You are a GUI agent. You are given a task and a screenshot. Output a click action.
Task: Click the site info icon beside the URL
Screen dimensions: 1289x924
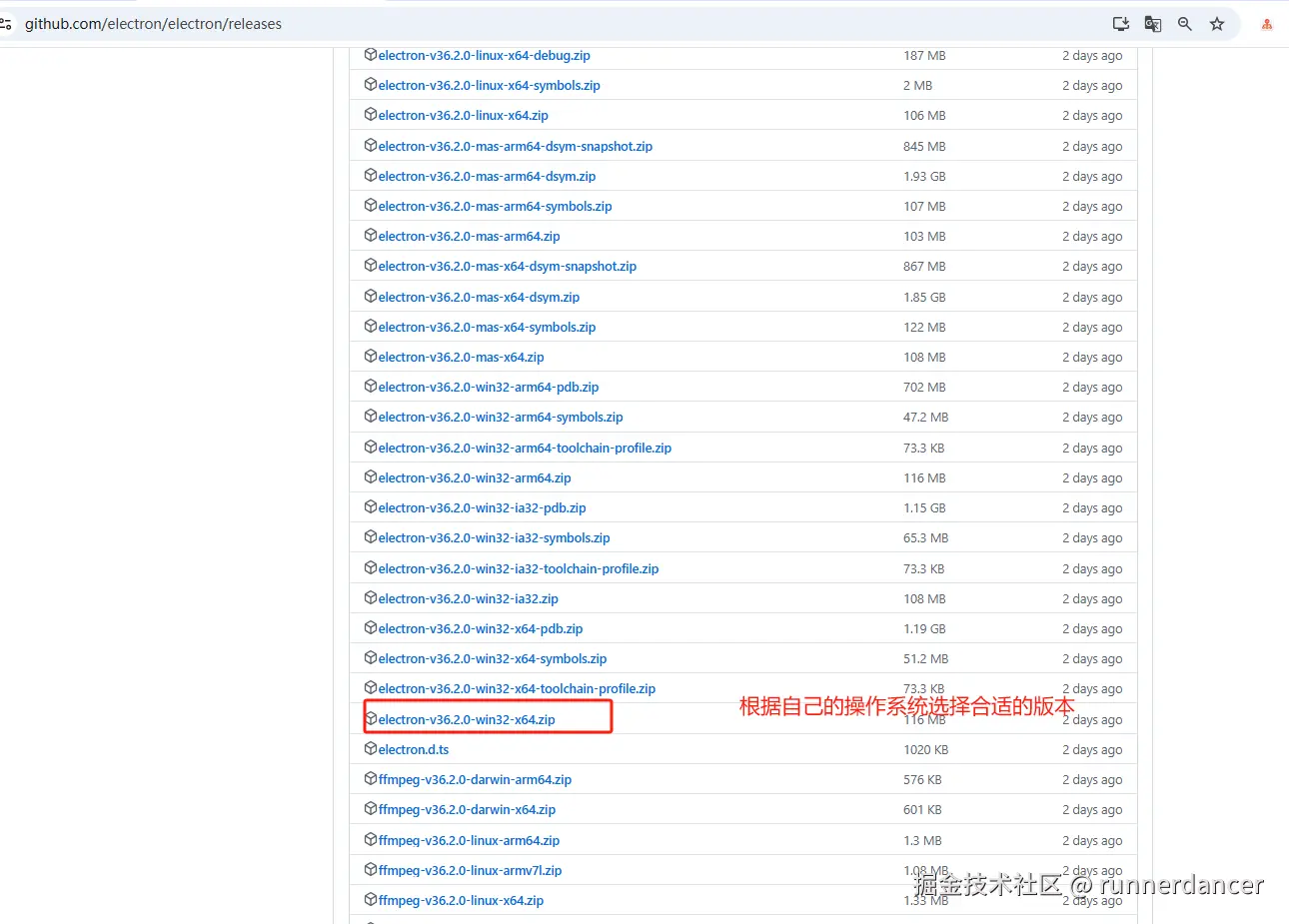5,24
